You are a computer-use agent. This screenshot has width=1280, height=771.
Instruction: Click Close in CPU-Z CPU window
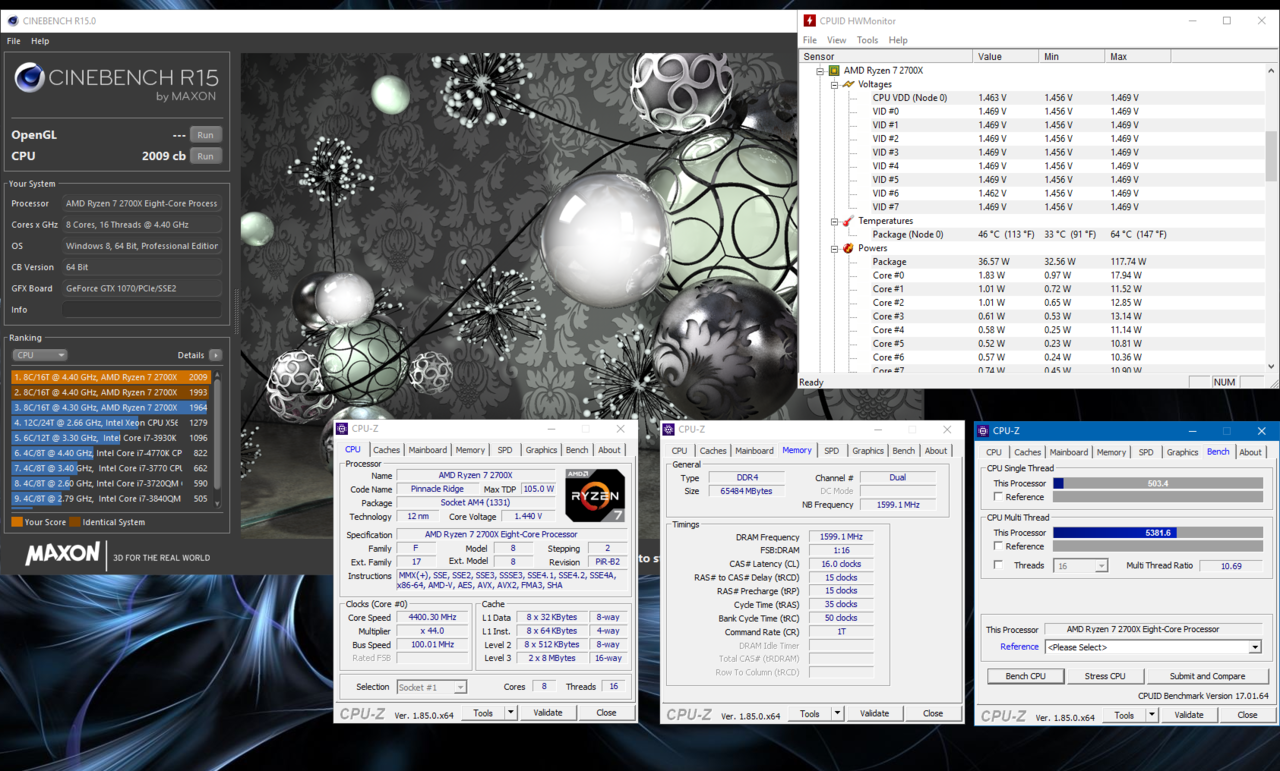click(606, 713)
